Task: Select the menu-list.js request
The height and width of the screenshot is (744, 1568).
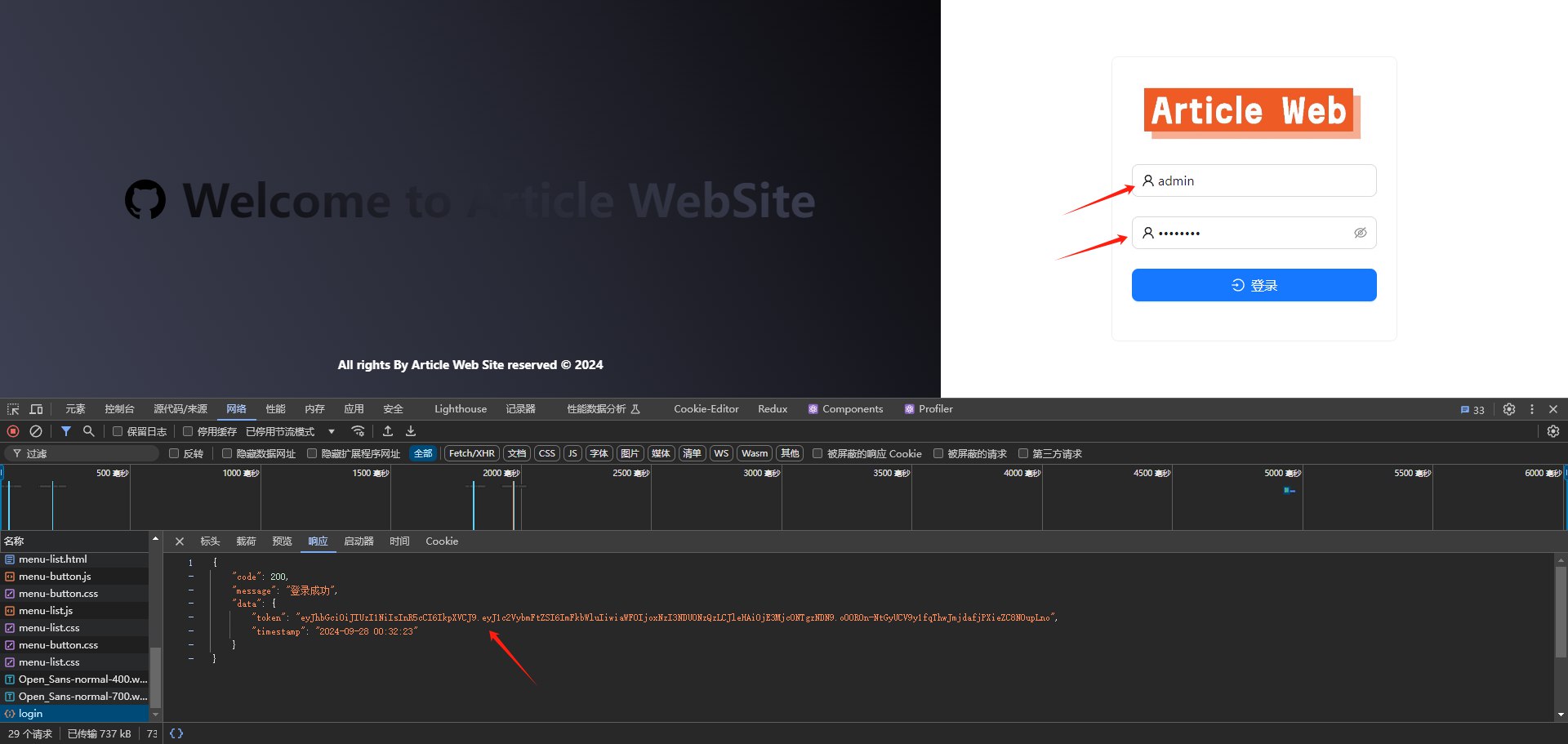Action: tap(74, 611)
